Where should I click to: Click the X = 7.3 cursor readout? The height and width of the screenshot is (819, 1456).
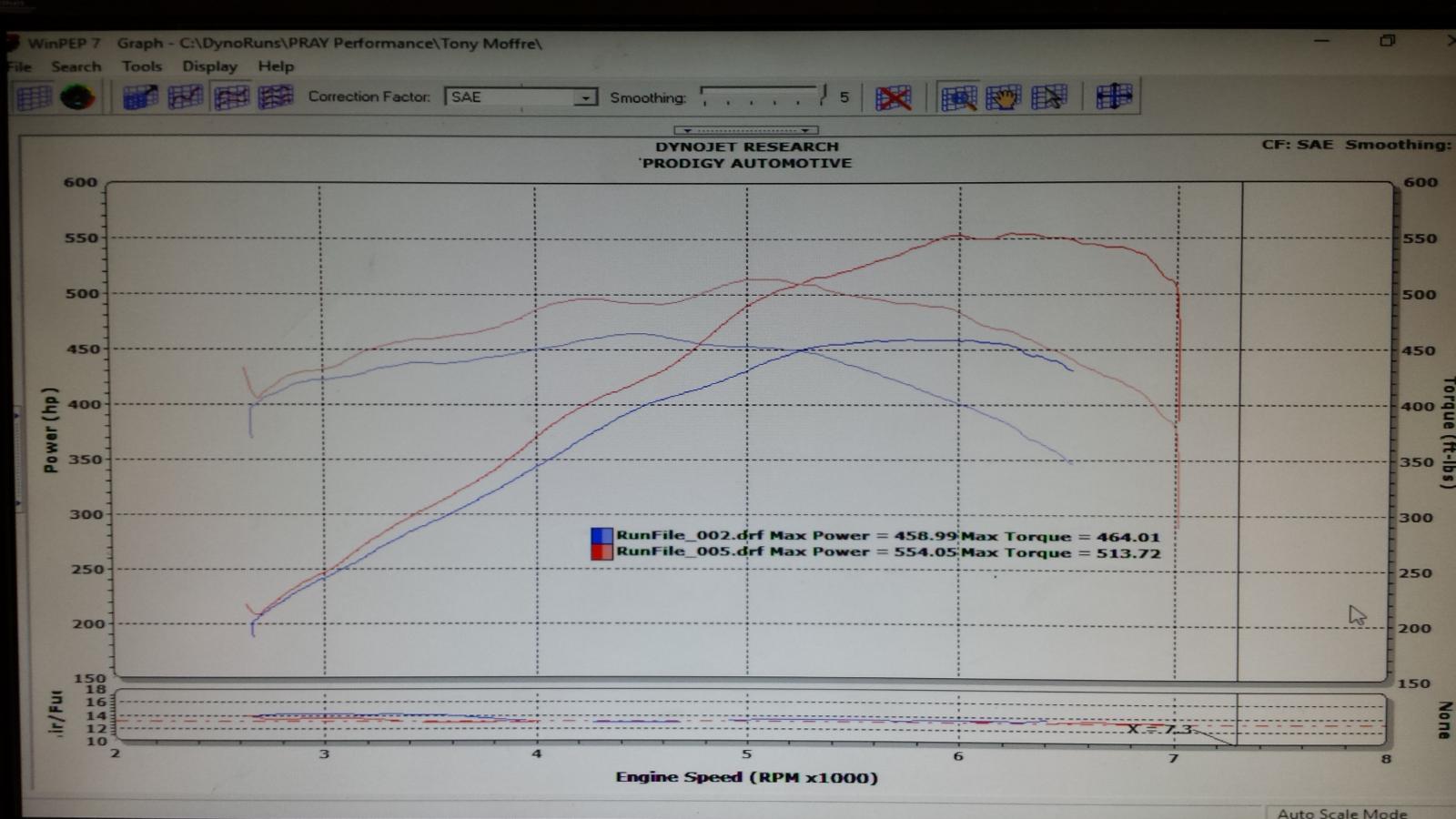[x=1159, y=729]
